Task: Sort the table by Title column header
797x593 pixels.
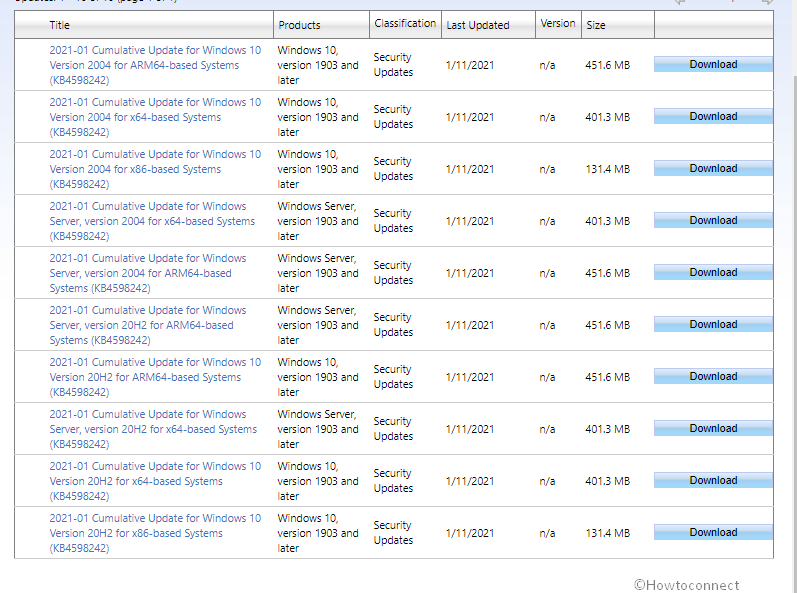Action: [60, 25]
